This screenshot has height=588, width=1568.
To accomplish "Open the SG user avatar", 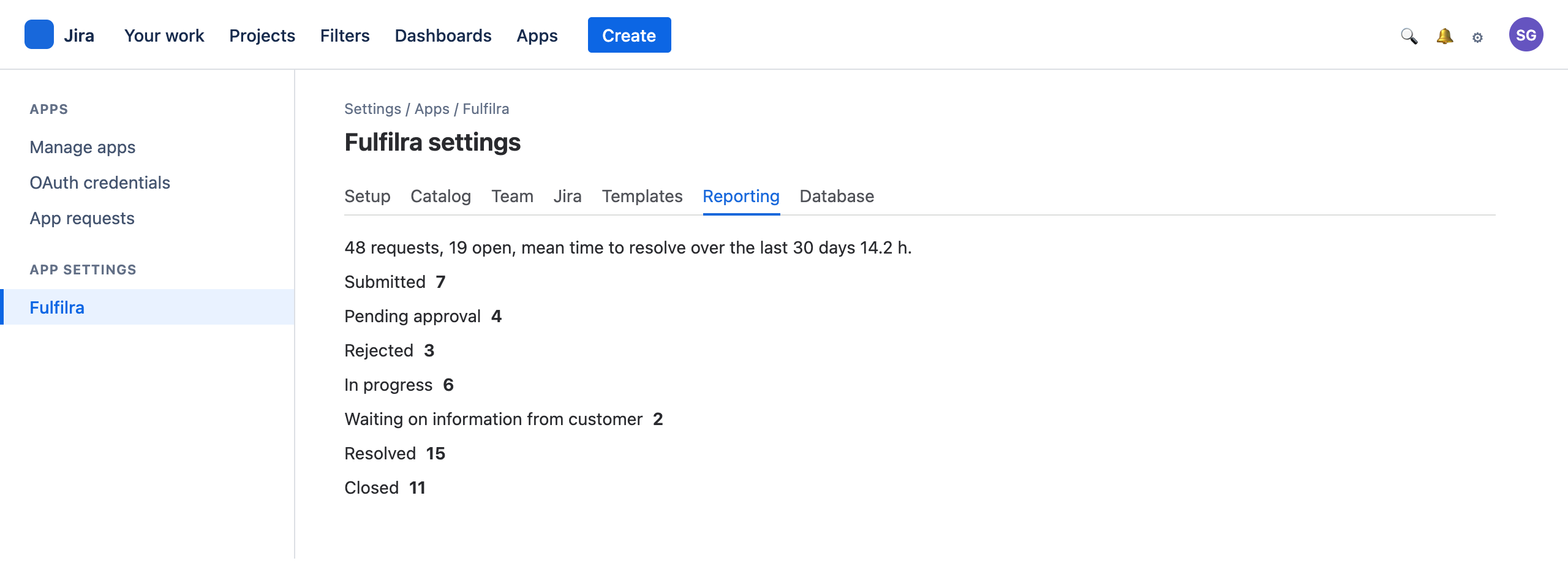I will pos(1526,35).
